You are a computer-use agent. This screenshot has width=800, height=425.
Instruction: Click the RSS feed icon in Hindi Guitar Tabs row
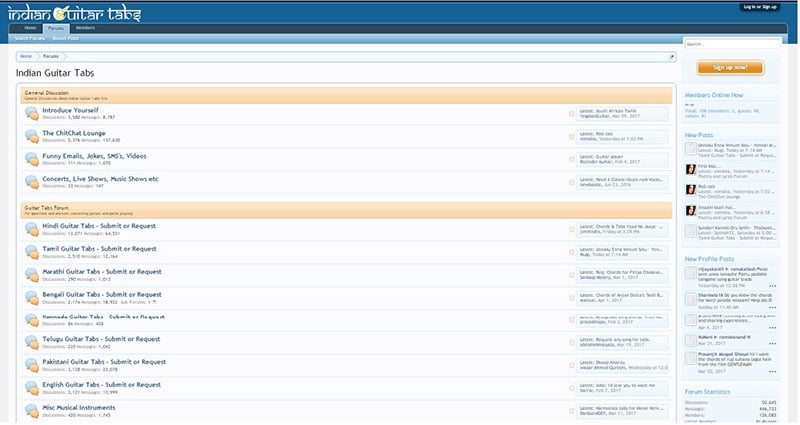pyautogui.click(x=571, y=230)
